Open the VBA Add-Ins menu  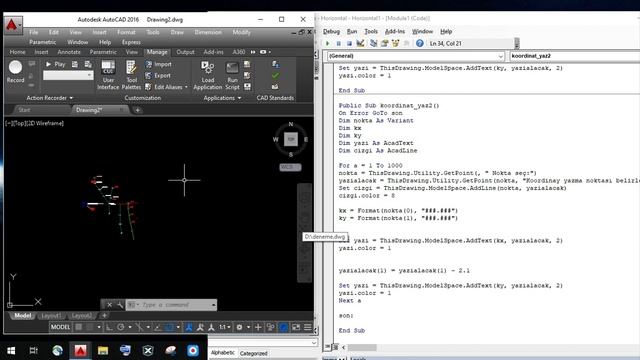click(395, 31)
